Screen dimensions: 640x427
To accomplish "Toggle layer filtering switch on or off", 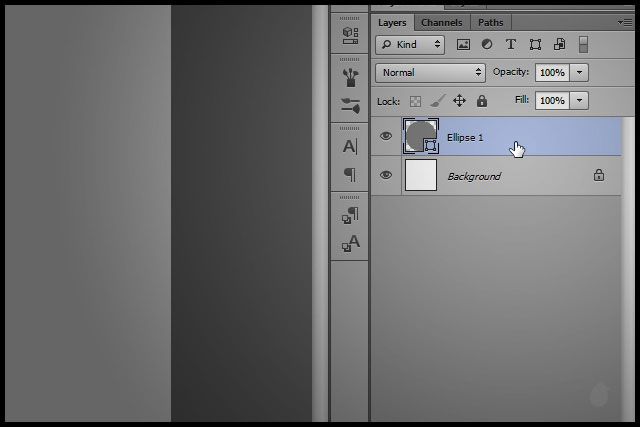I will (x=584, y=45).
